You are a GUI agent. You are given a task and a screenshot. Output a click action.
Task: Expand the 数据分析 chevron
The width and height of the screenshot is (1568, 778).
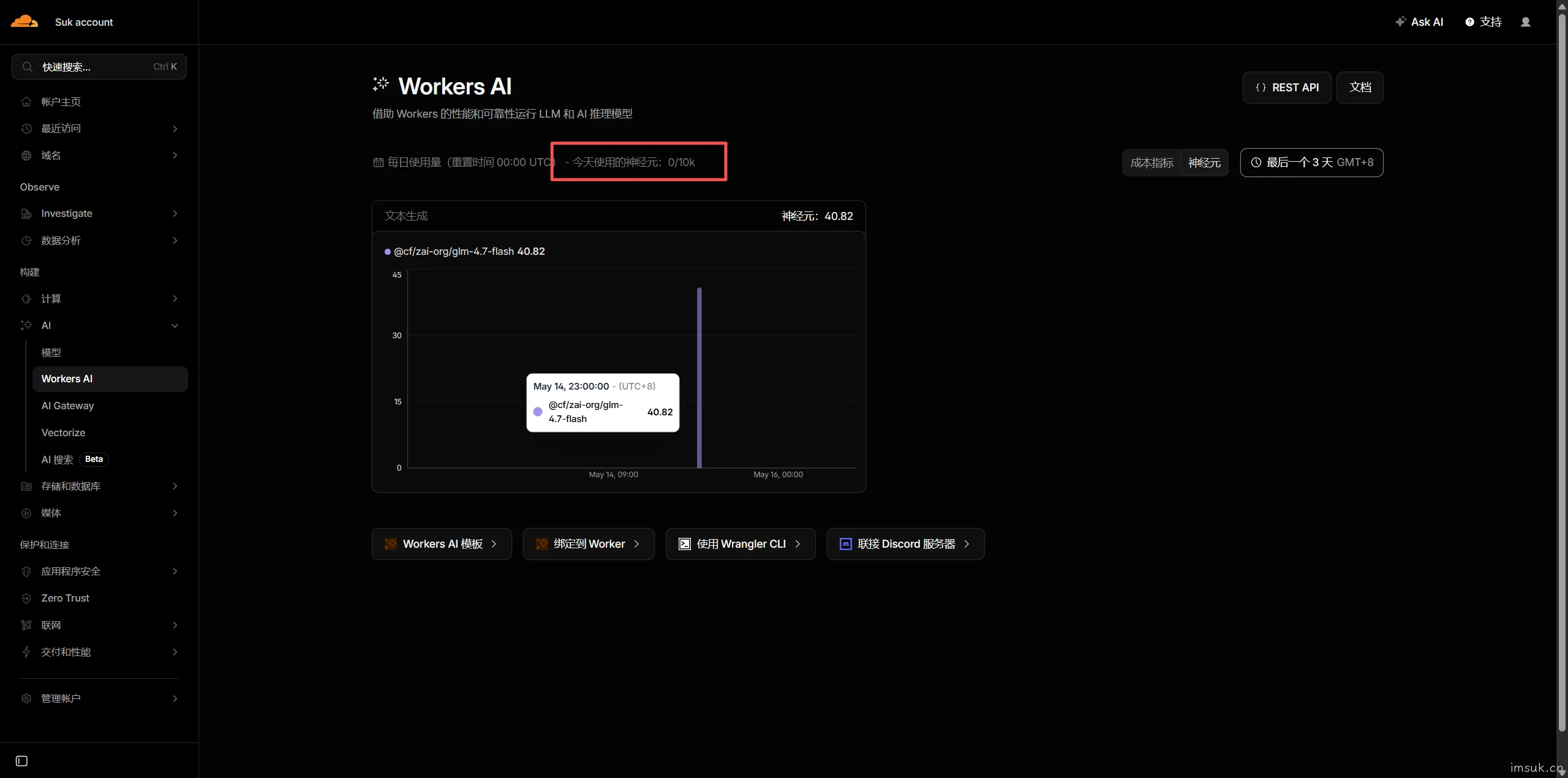click(x=175, y=241)
